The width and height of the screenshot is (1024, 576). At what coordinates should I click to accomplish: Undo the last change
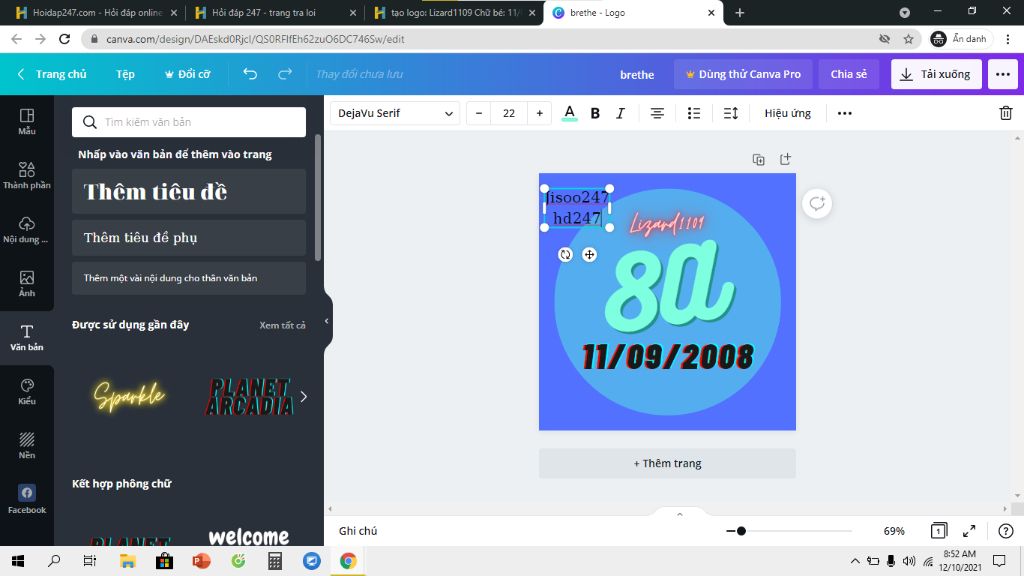pos(250,74)
